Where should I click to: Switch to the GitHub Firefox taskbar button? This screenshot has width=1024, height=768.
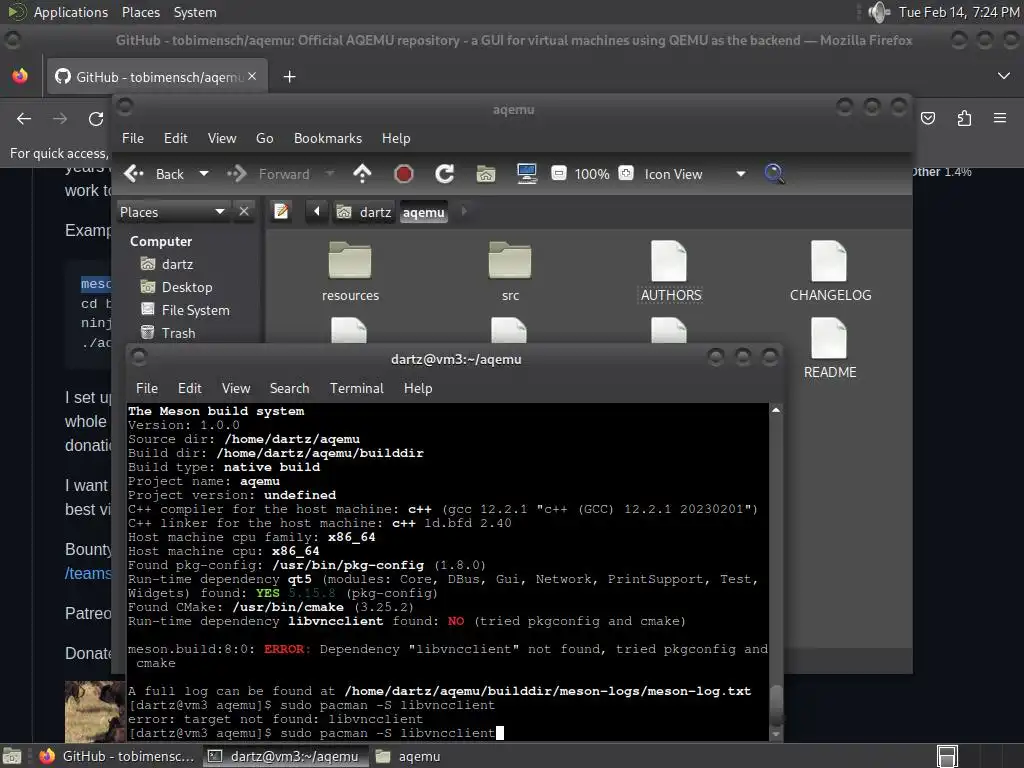(x=116, y=756)
